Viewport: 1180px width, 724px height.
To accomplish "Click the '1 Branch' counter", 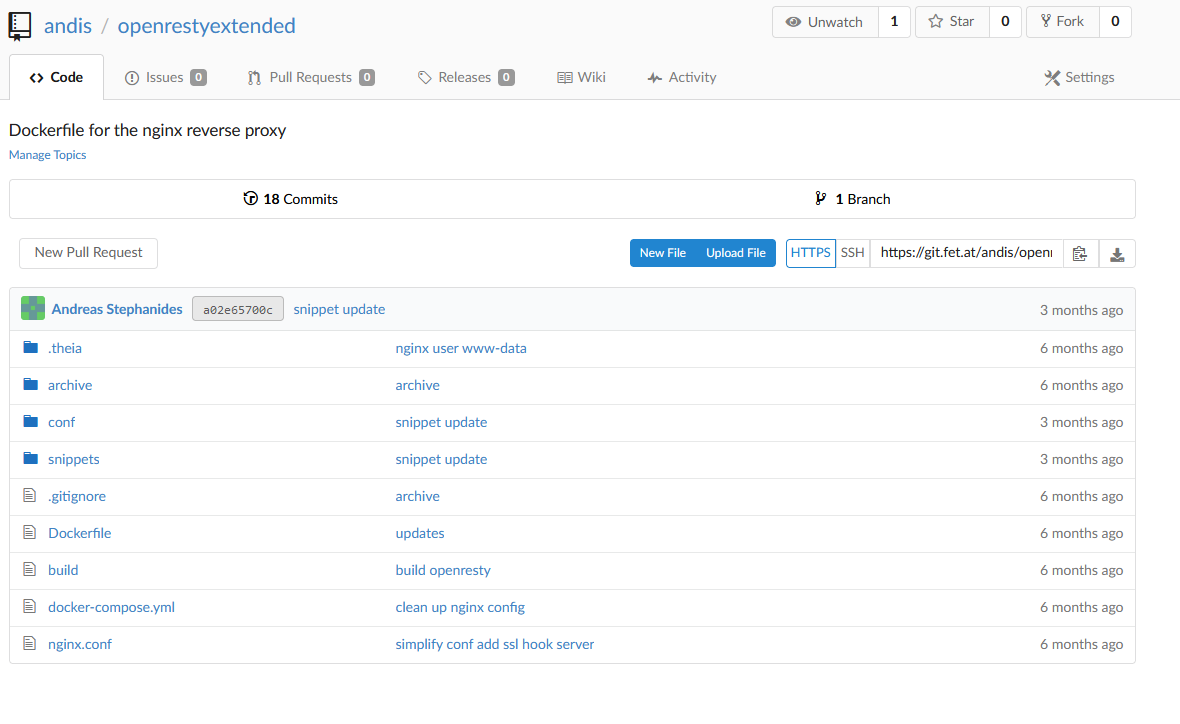I will coord(854,198).
